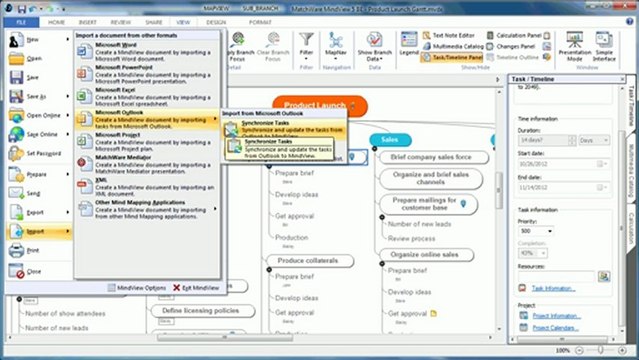The image size is (639, 360).
Task: Switch to the INSERT ribbon tab
Action: click(x=87, y=22)
